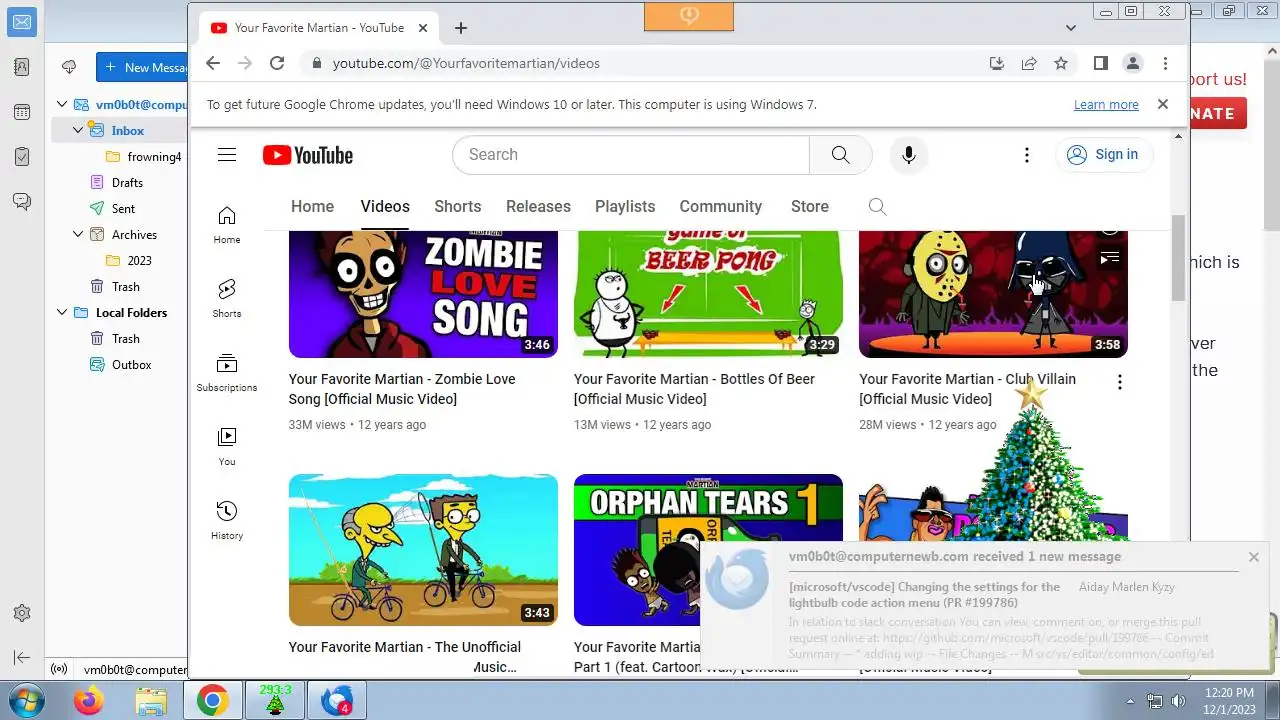Image resolution: width=1280 pixels, height=720 pixels.
Task: Open Thunderbird settings gear icon
Action: point(22,613)
